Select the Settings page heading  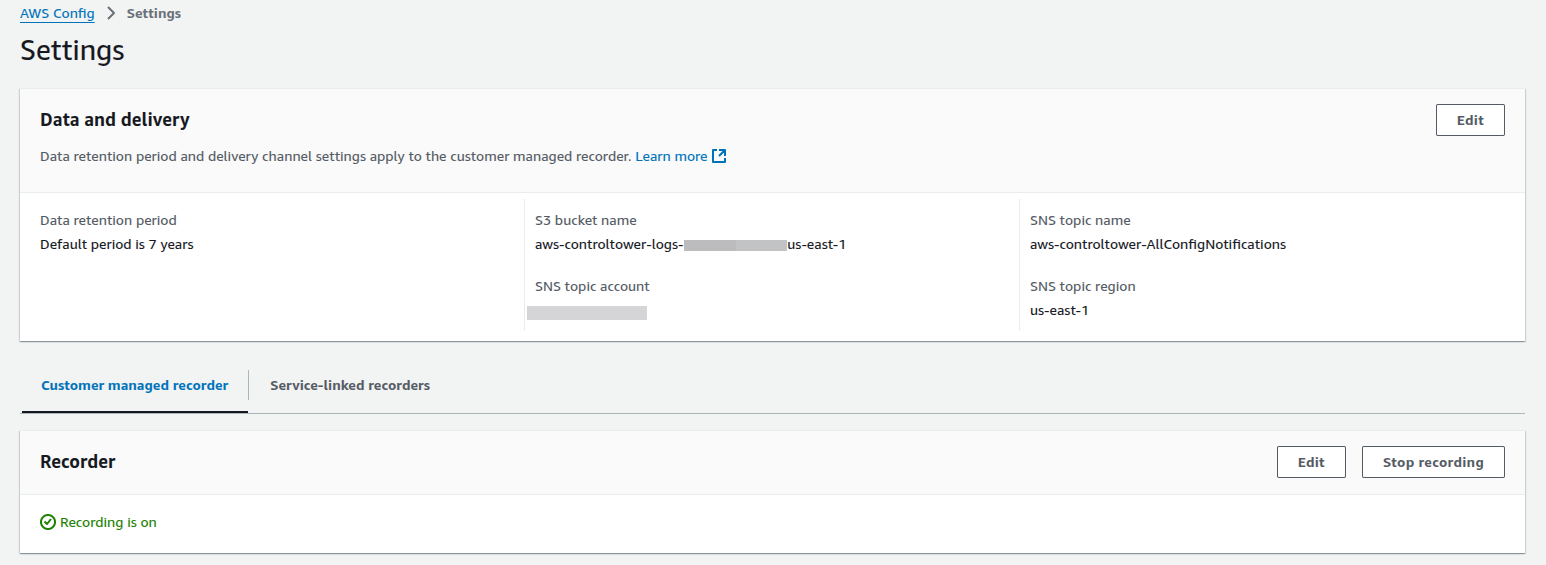pos(72,50)
